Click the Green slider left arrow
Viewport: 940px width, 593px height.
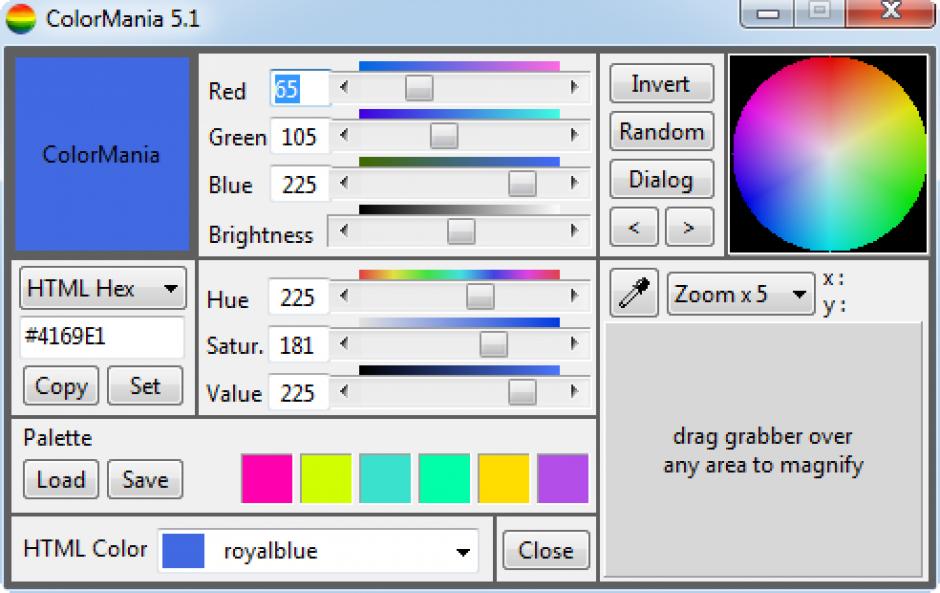[344, 135]
